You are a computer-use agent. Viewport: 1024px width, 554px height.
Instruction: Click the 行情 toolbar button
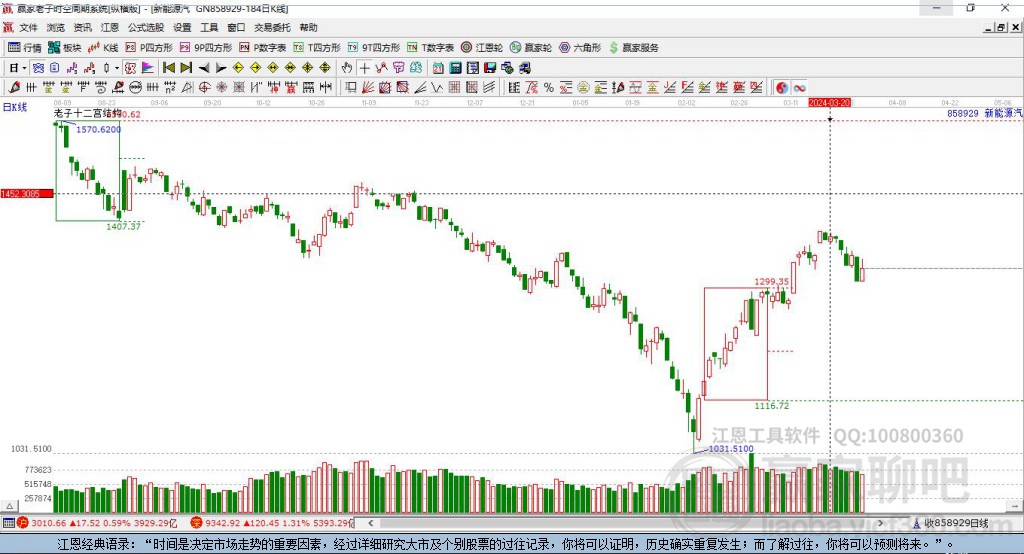25,48
